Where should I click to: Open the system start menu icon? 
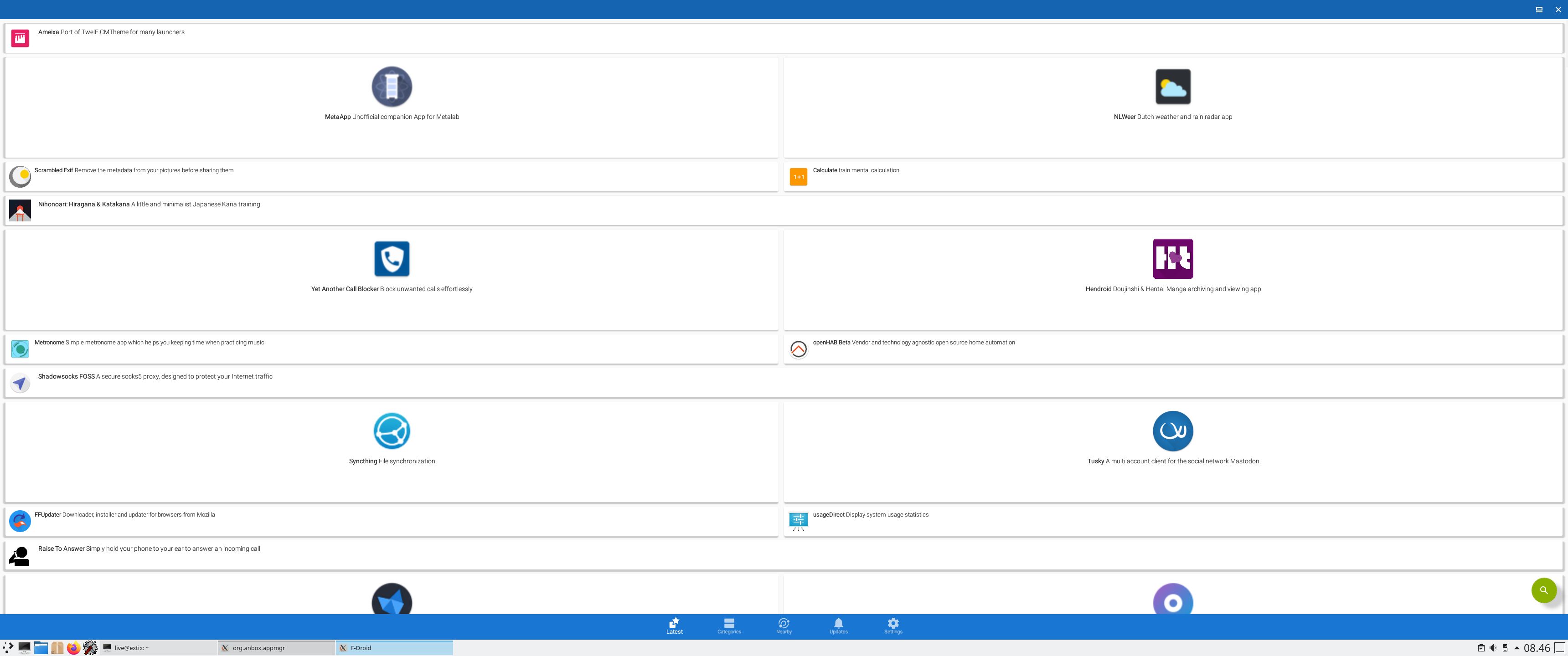click(x=8, y=648)
